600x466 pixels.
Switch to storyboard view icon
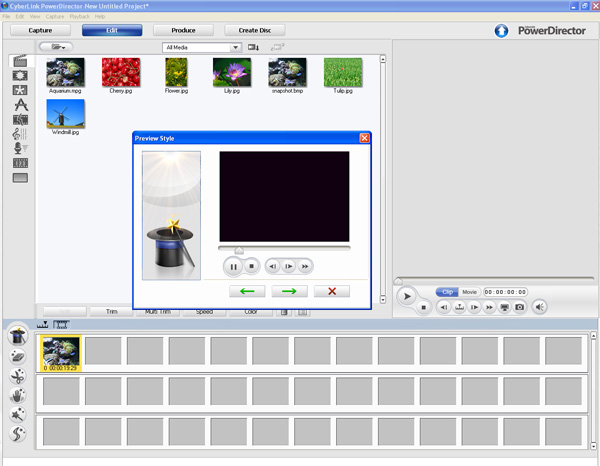(x=61, y=325)
